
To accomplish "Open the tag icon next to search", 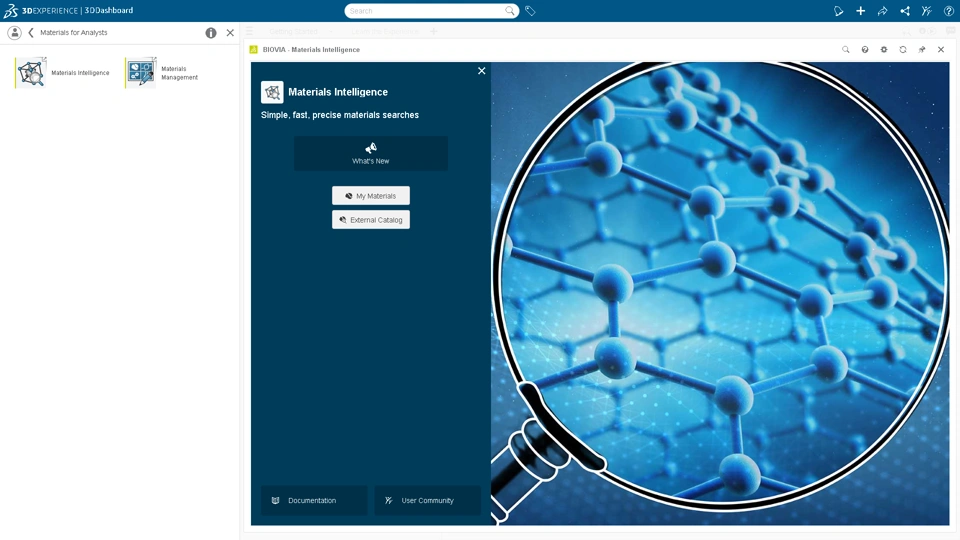I will point(530,11).
